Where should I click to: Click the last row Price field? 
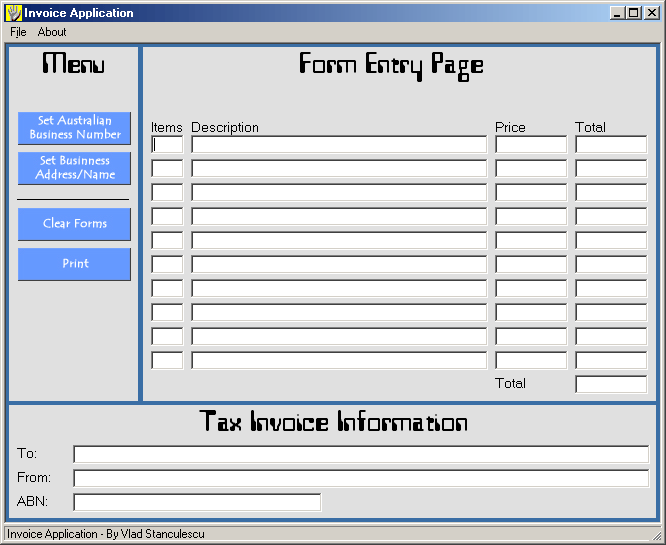click(x=531, y=360)
